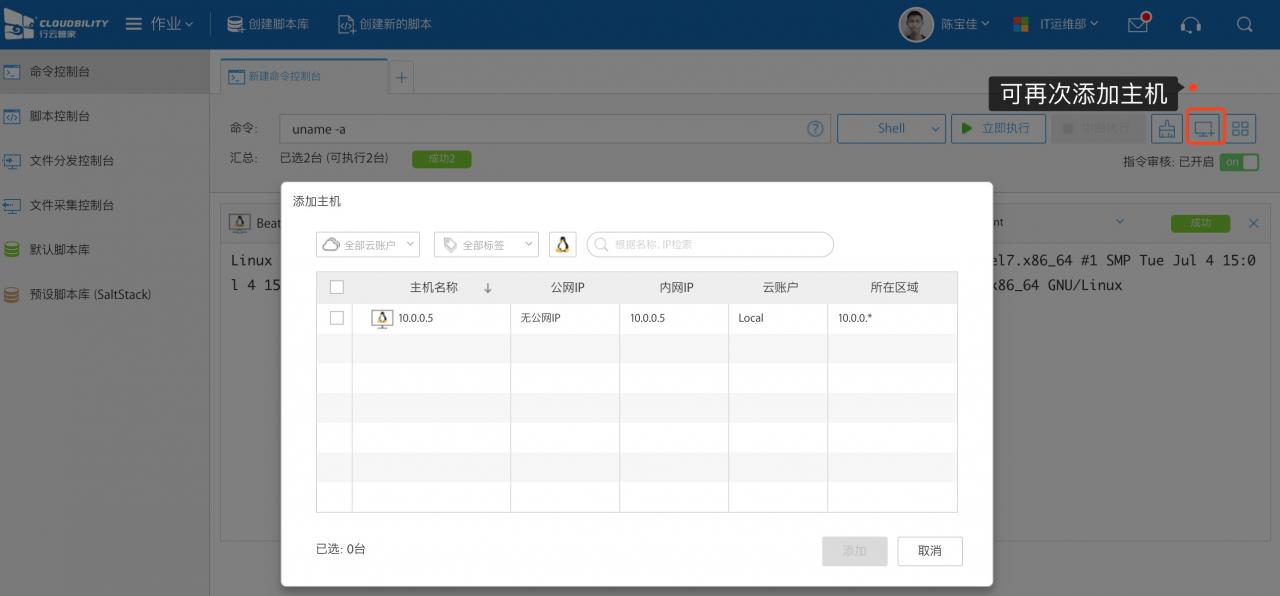Open 脚本控制台 in the sidebar
The image size is (1280, 596).
(x=60, y=116)
